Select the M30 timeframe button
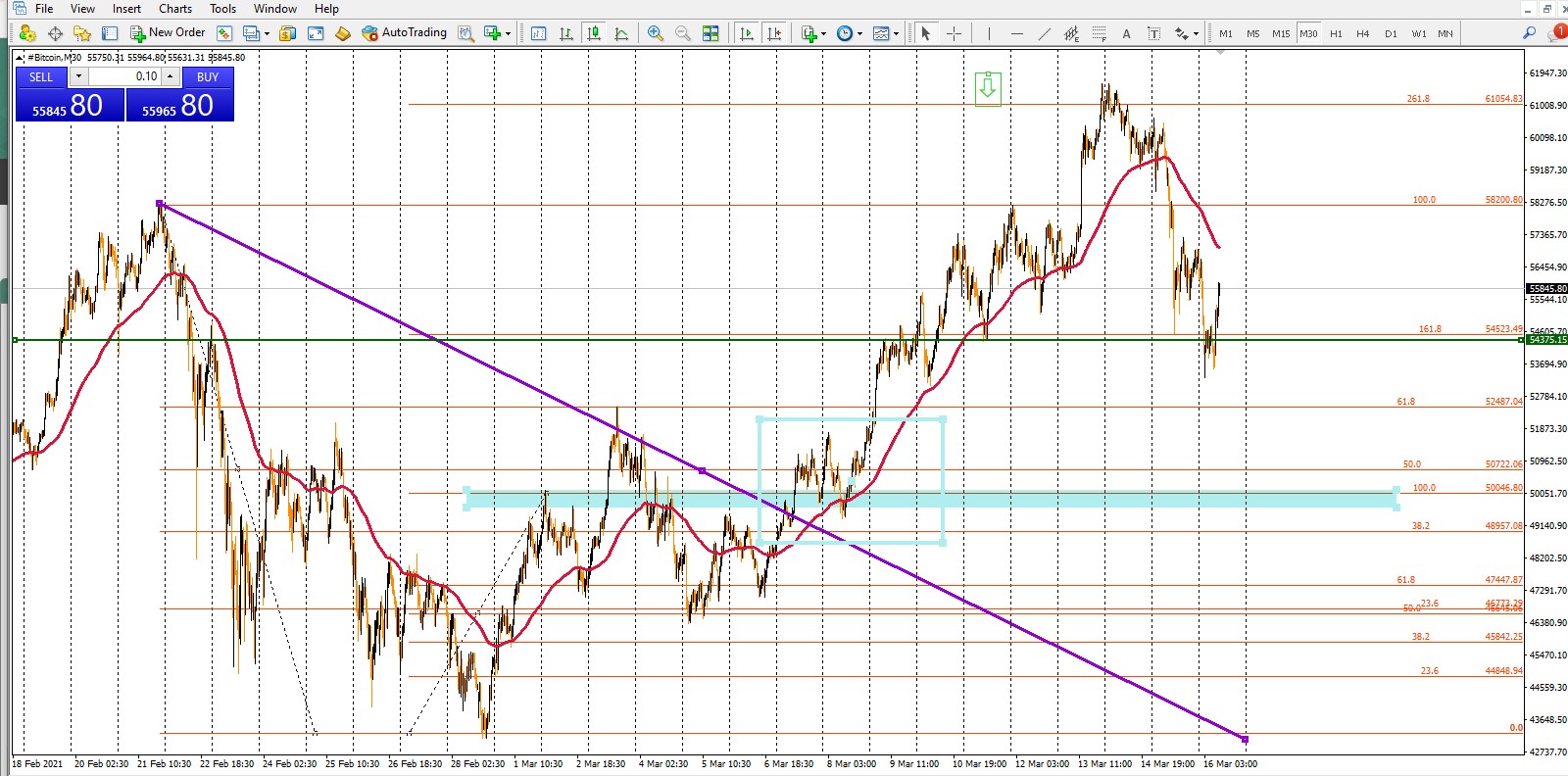The image size is (1568, 776). coord(1308,33)
